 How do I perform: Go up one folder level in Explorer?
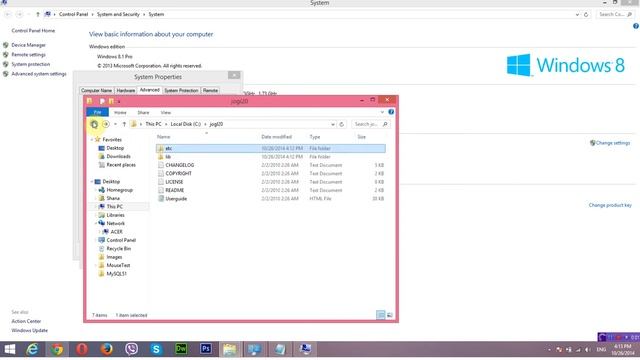124,124
